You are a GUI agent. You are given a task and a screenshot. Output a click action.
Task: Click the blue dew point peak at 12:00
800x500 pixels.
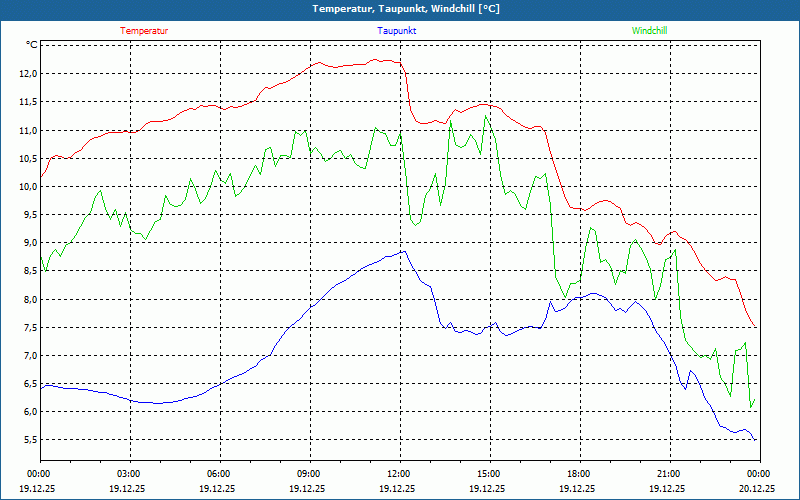404,251
